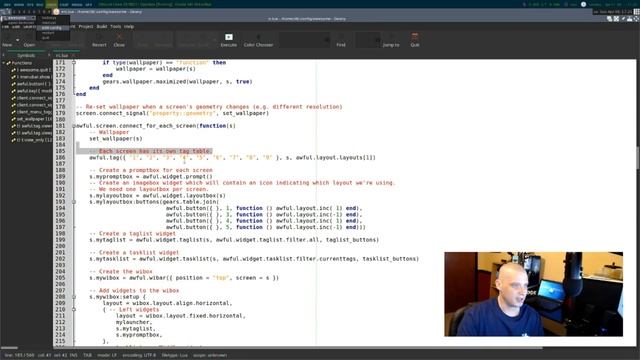
Task: Switch to the www workspace in top bar
Action: 19,4
